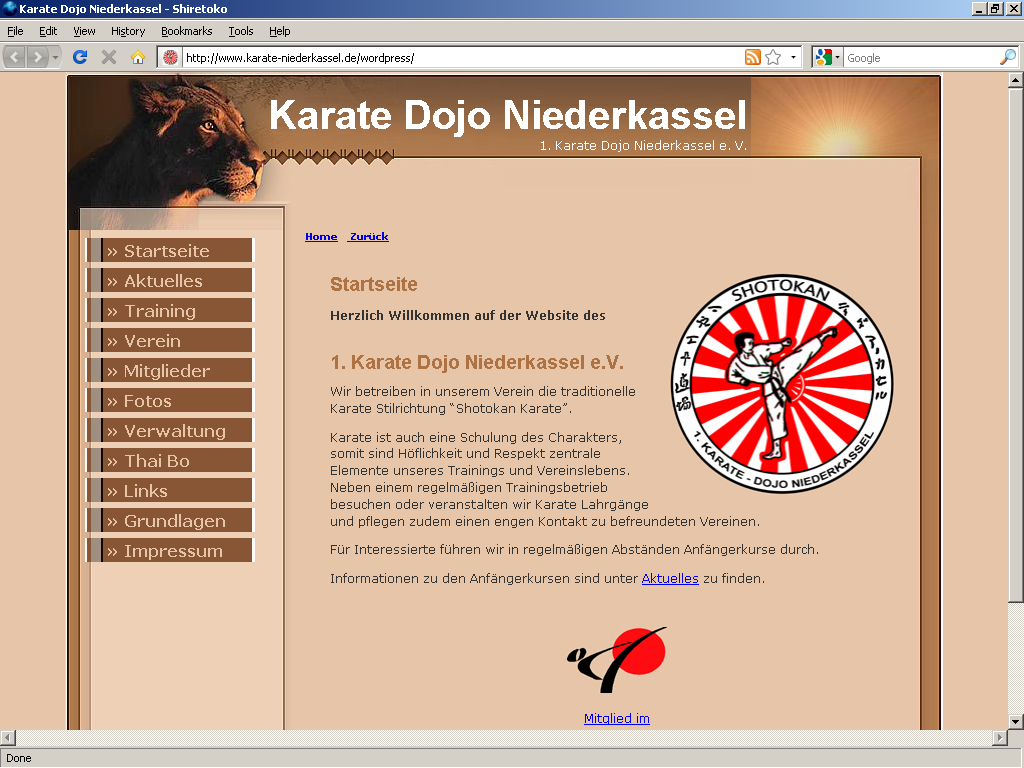Click the RSS feed icon in address bar
Image resolution: width=1024 pixels, height=768 pixels.
(x=753, y=57)
